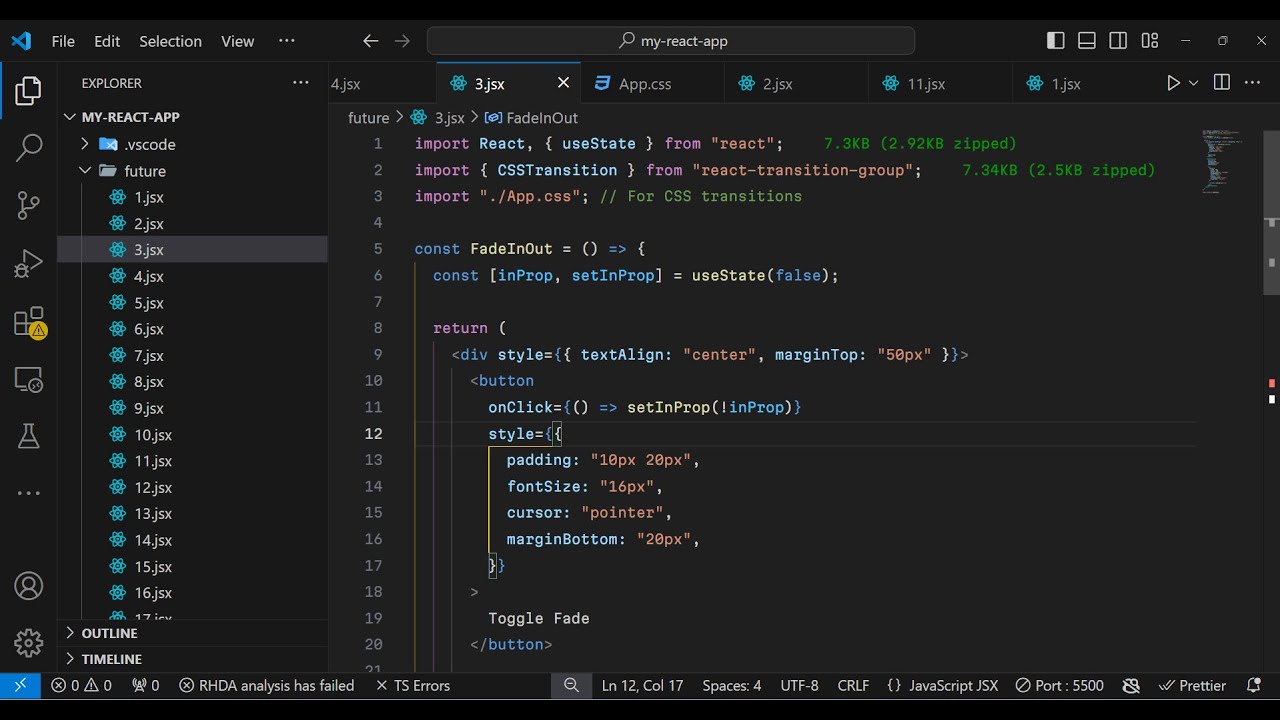Close the 3.jsx tab

(563, 83)
